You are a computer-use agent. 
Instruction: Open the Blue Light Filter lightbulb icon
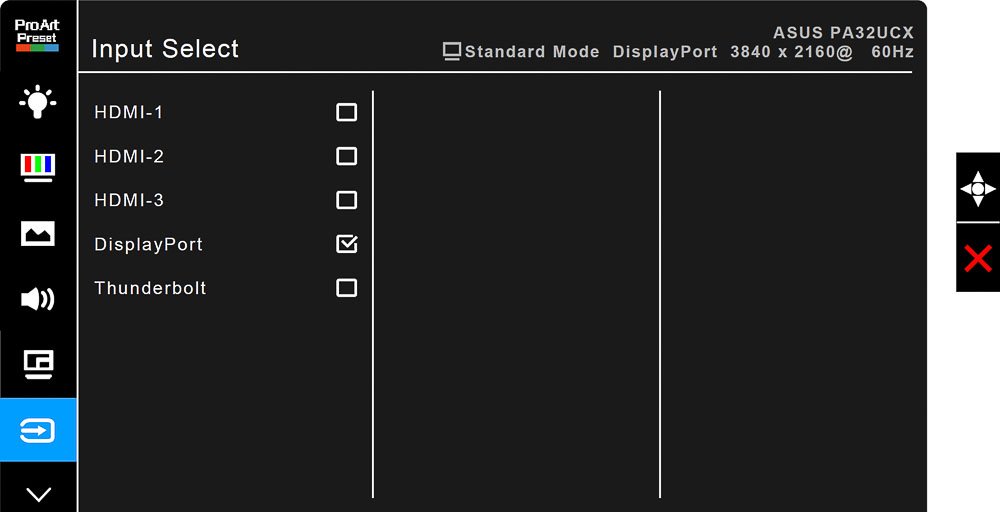pyautogui.click(x=38, y=102)
